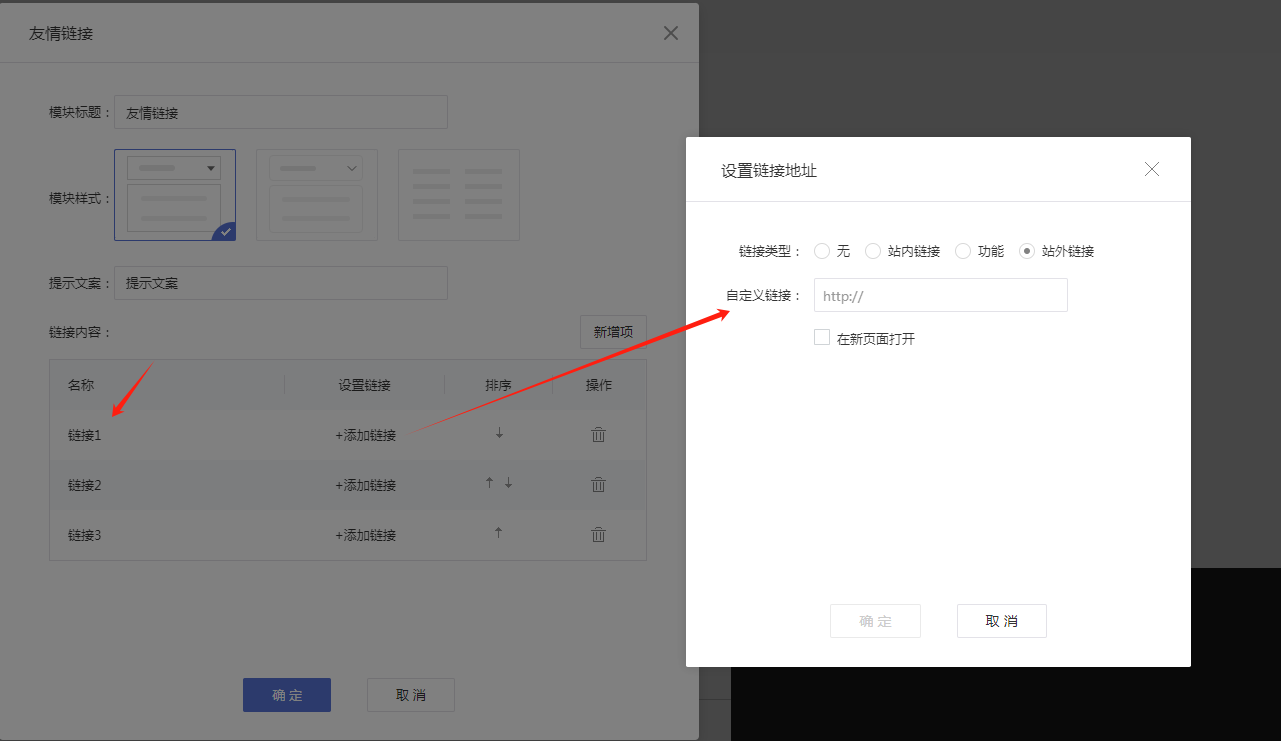Edit the 模块标题 input field
The height and width of the screenshot is (741, 1281).
click(x=281, y=112)
